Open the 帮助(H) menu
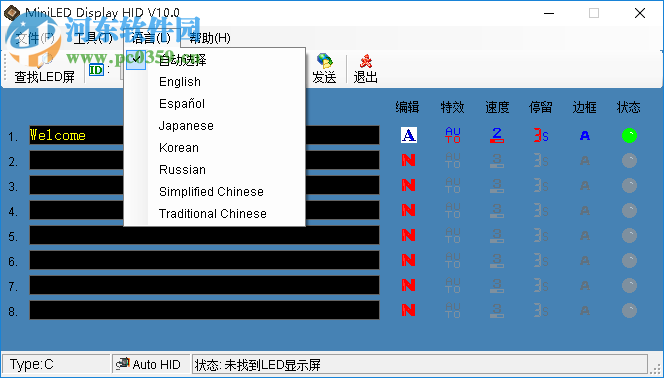Image resolution: width=664 pixels, height=378 pixels. (x=210, y=38)
